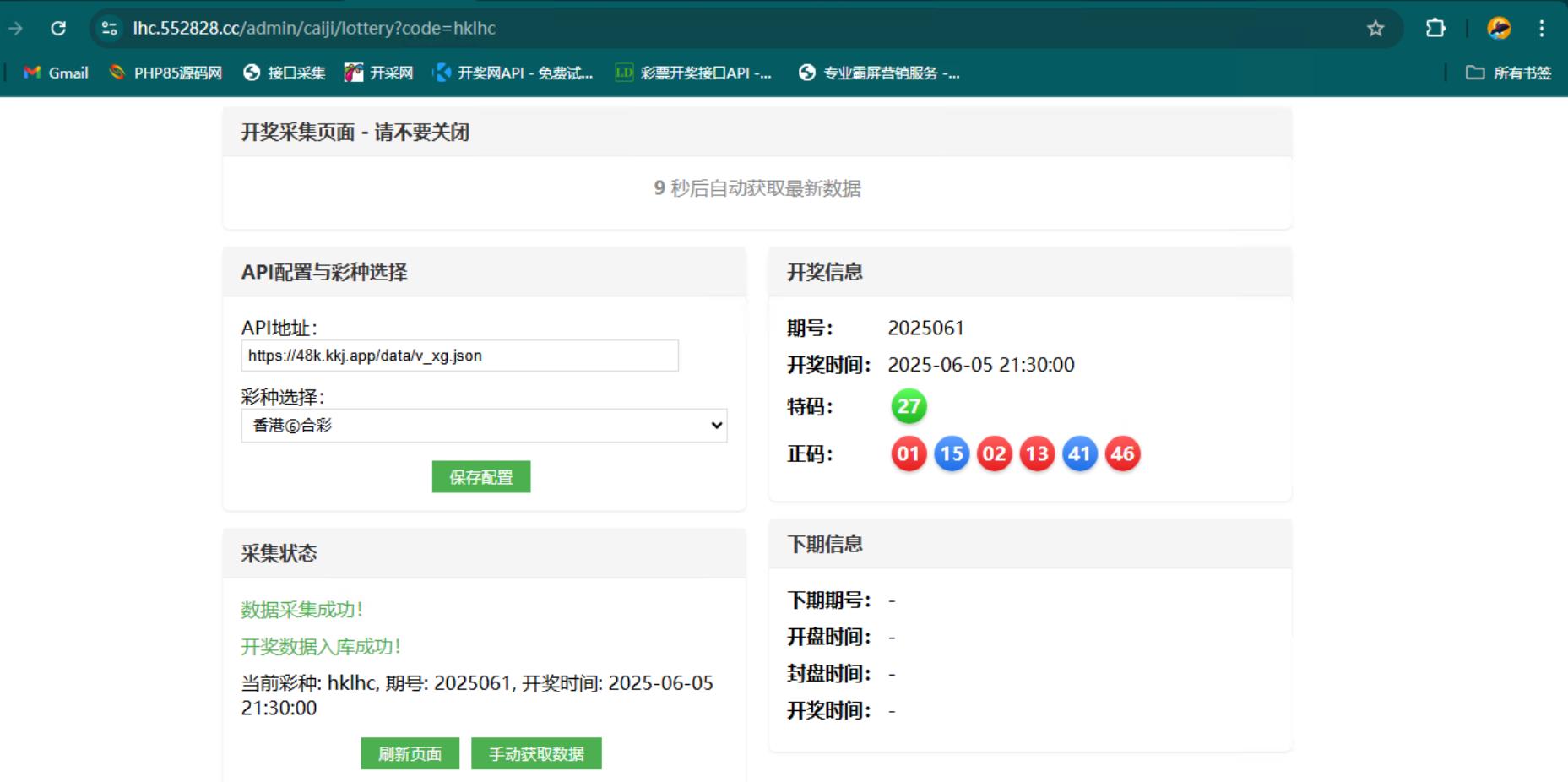Open the 彩票开奖接口API bookmark
1568x782 pixels.
click(693, 73)
